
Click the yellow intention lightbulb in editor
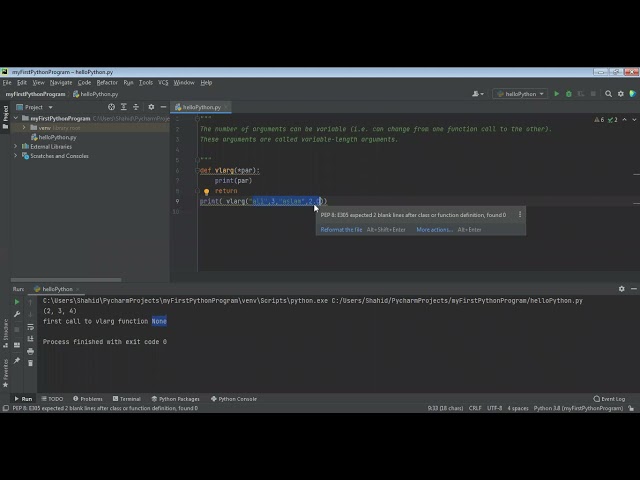coord(207,191)
